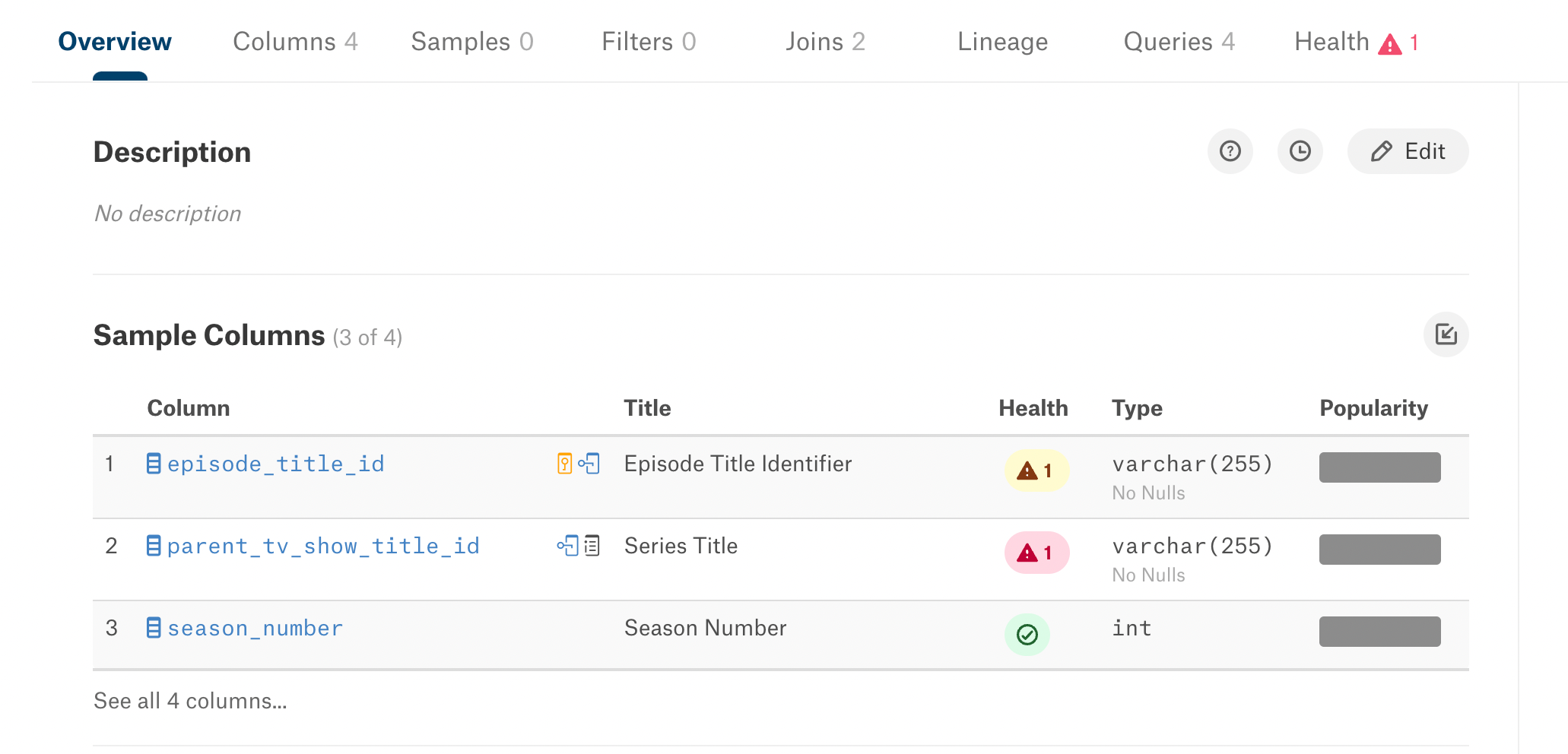Open the description history clock icon
The width and height of the screenshot is (1568, 754).
tap(1300, 151)
